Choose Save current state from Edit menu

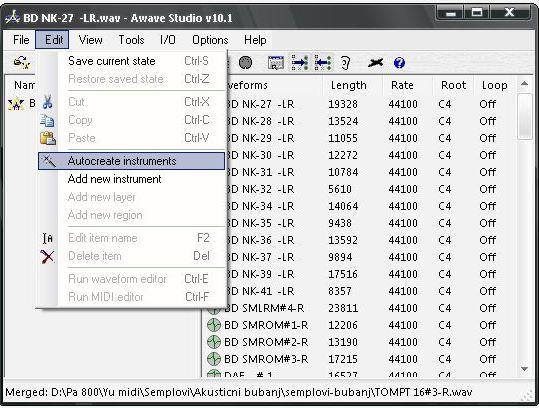point(131,61)
